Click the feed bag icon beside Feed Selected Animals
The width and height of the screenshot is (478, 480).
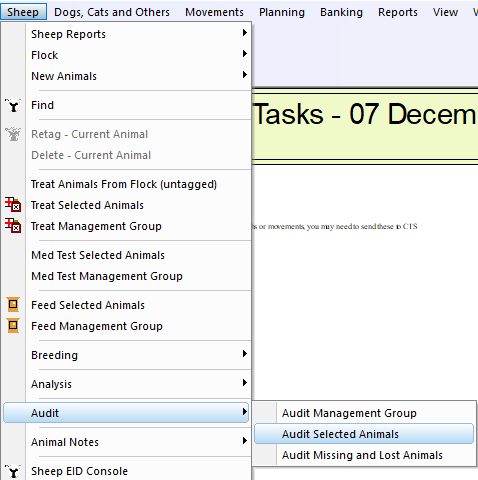(13, 305)
